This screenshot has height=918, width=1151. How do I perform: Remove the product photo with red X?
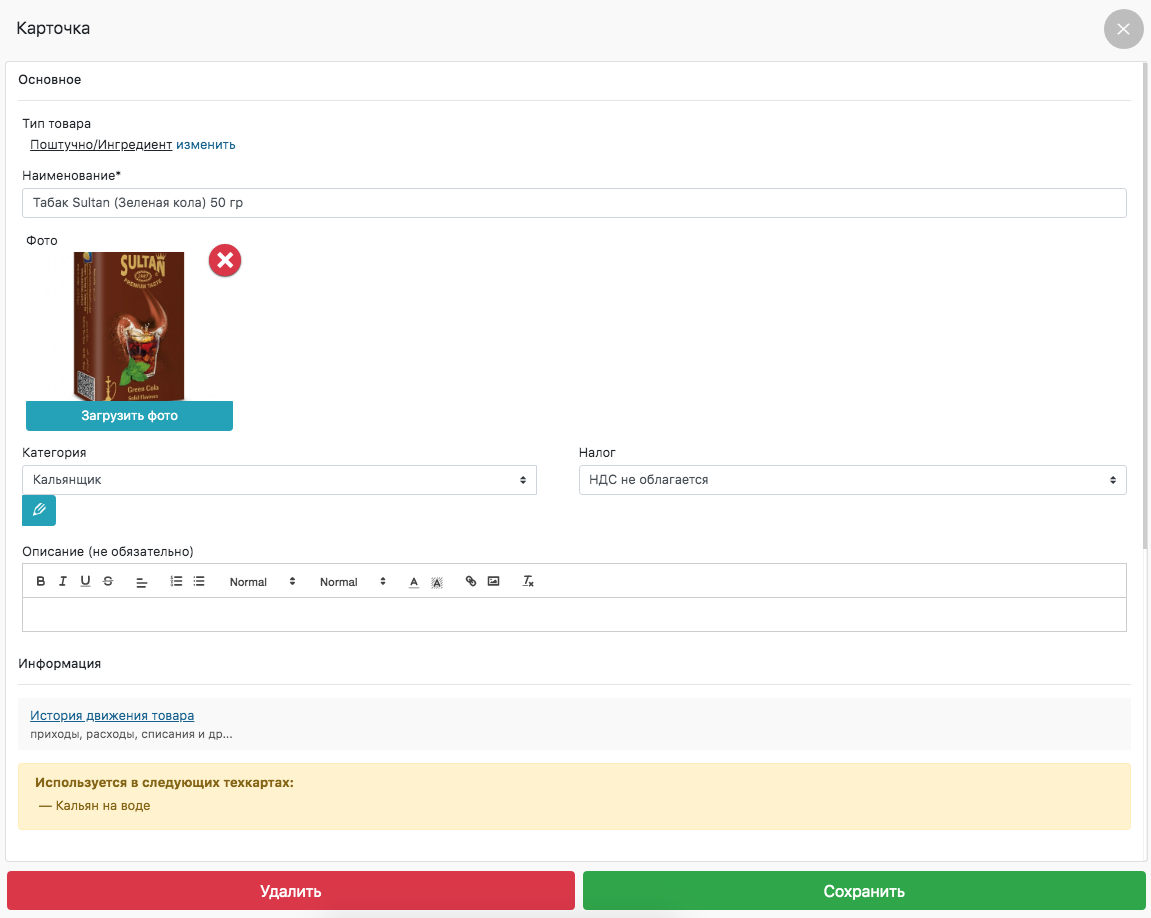[x=225, y=261]
